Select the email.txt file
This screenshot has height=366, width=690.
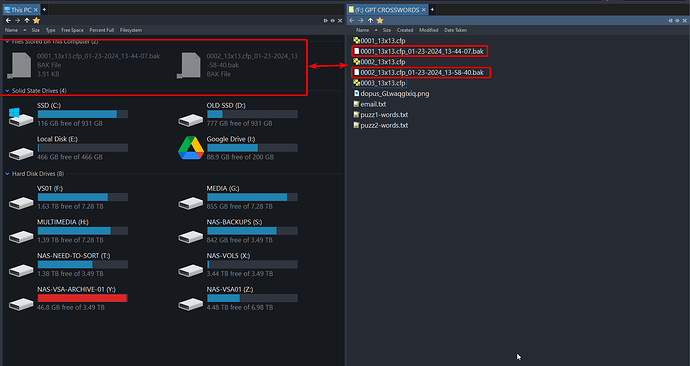point(370,104)
